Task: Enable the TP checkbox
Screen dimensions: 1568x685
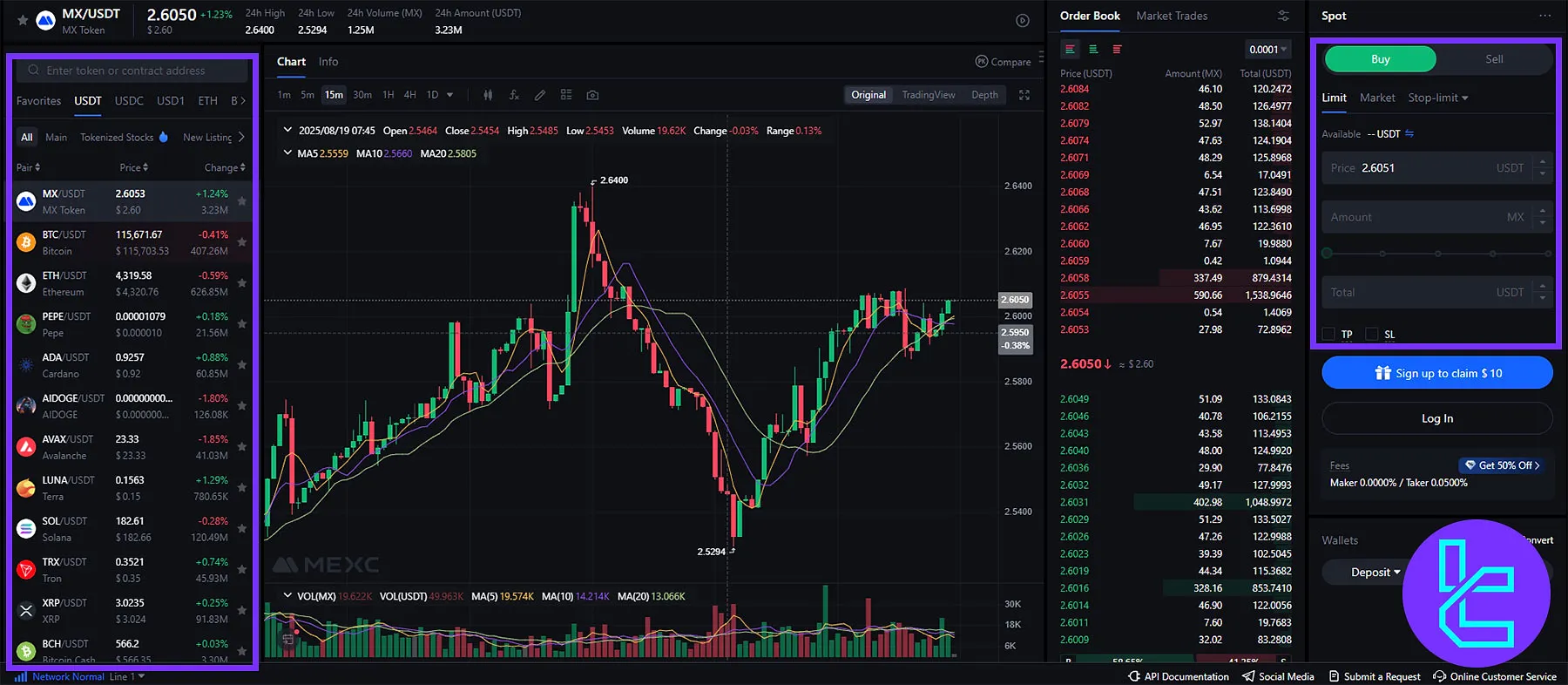Action: (x=1328, y=334)
